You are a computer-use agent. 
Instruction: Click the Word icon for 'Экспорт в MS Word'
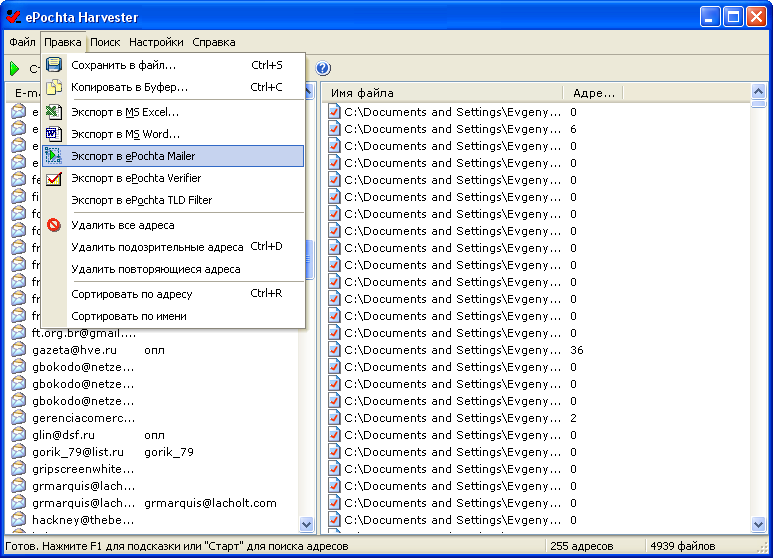(54, 134)
